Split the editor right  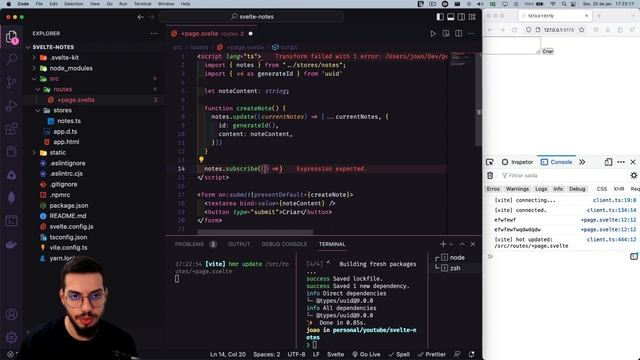[x=459, y=33]
